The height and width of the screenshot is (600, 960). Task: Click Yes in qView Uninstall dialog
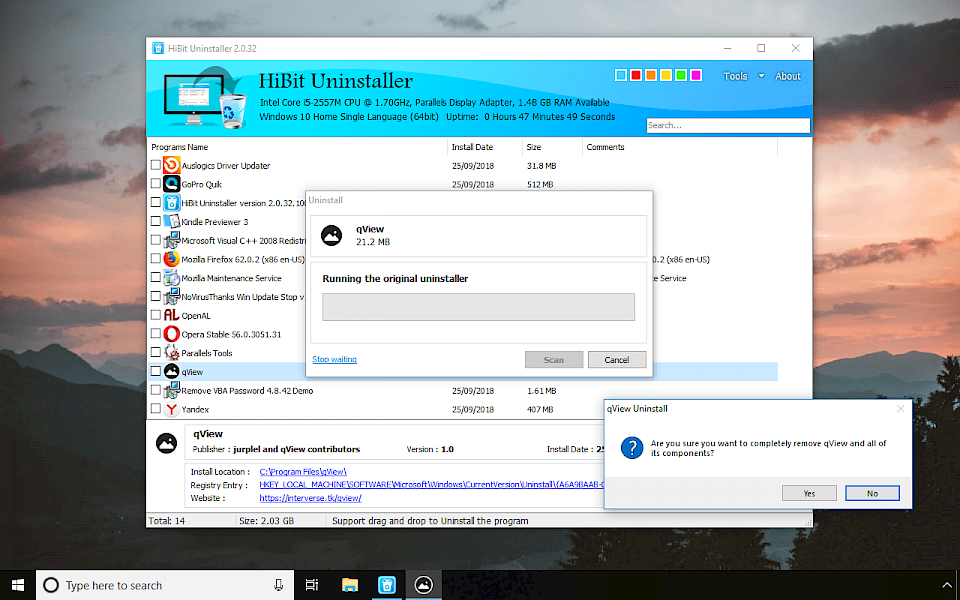[809, 493]
